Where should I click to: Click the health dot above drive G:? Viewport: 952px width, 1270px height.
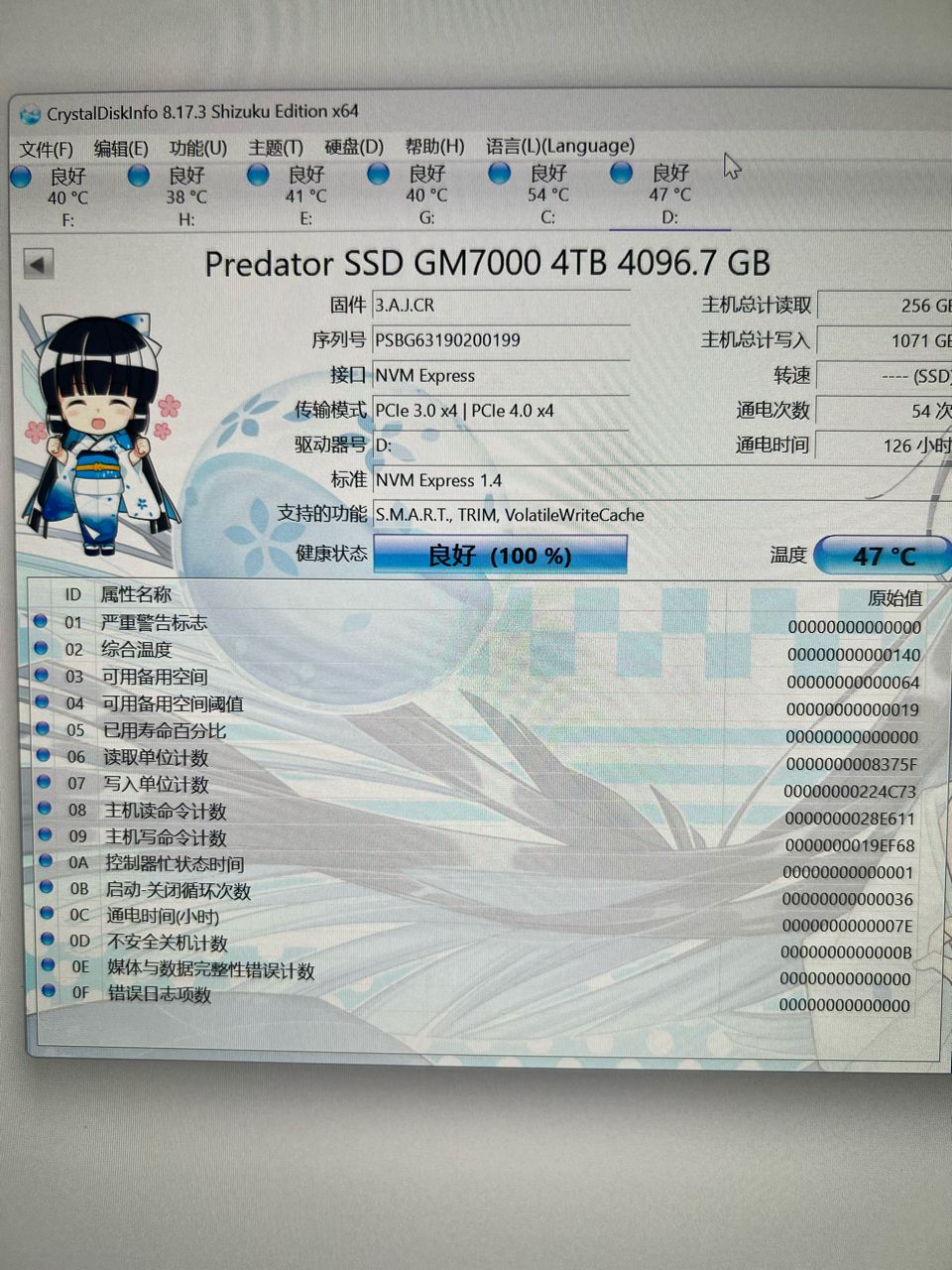(378, 176)
